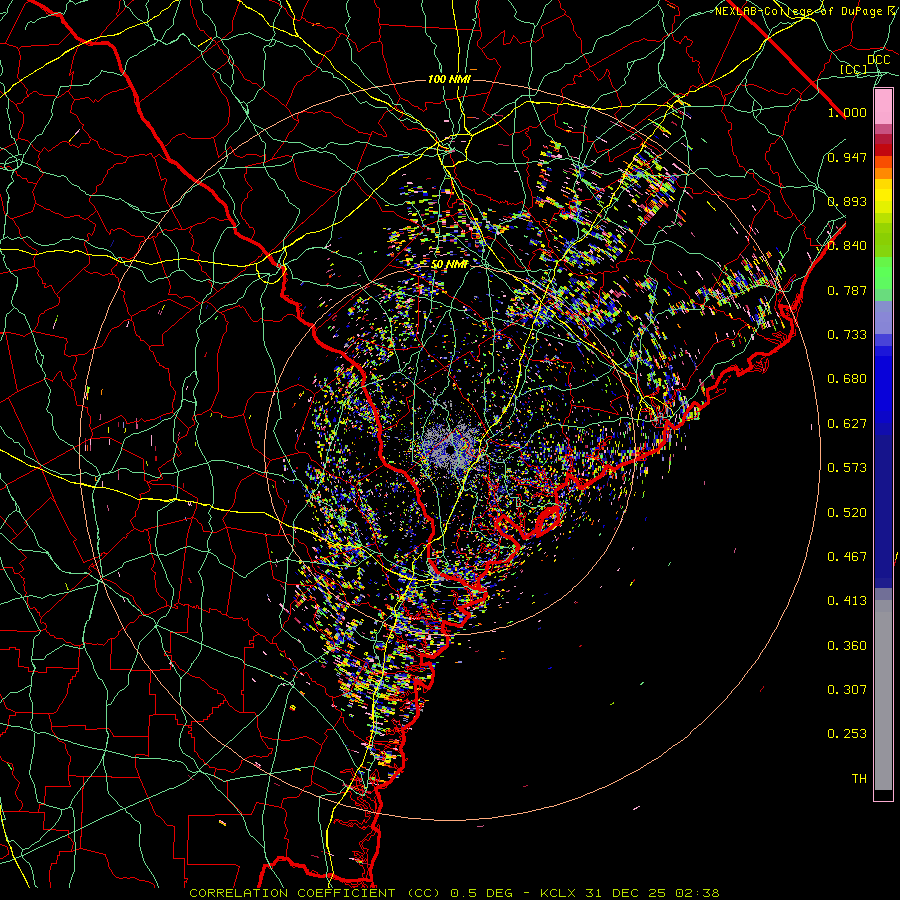This screenshot has height=900, width=900.
Task: Click the 1.000 legend value
Action: (847, 112)
